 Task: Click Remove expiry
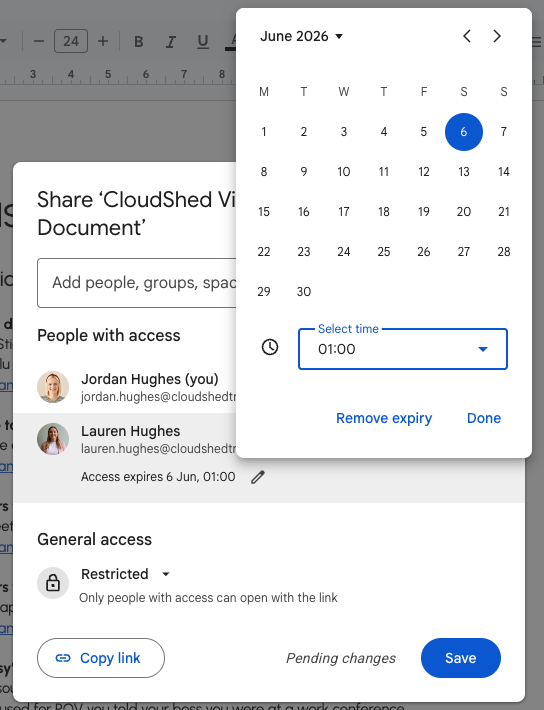pos(384,418)
